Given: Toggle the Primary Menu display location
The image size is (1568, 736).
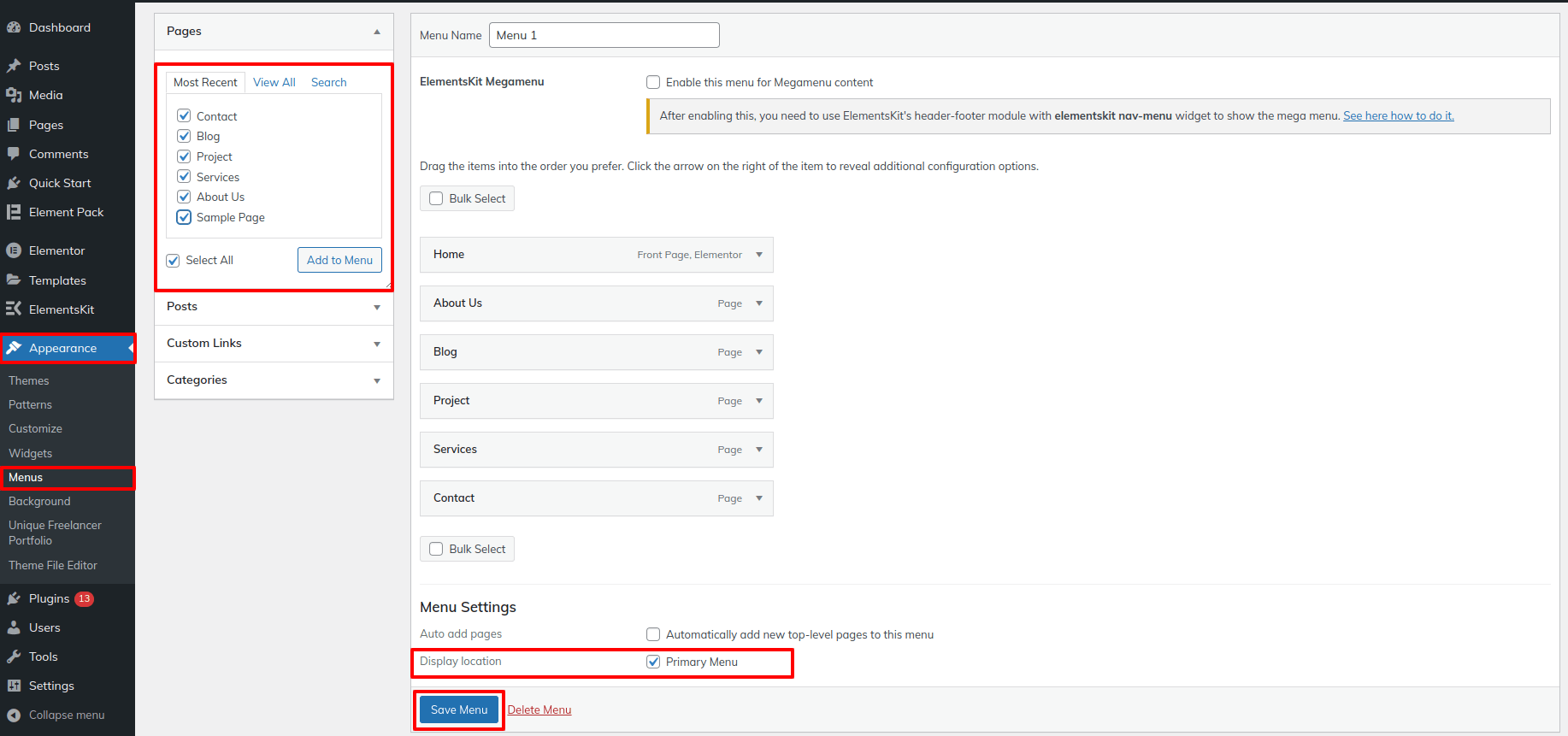Looking at the screenshot, I should click(x=653, y=662).
